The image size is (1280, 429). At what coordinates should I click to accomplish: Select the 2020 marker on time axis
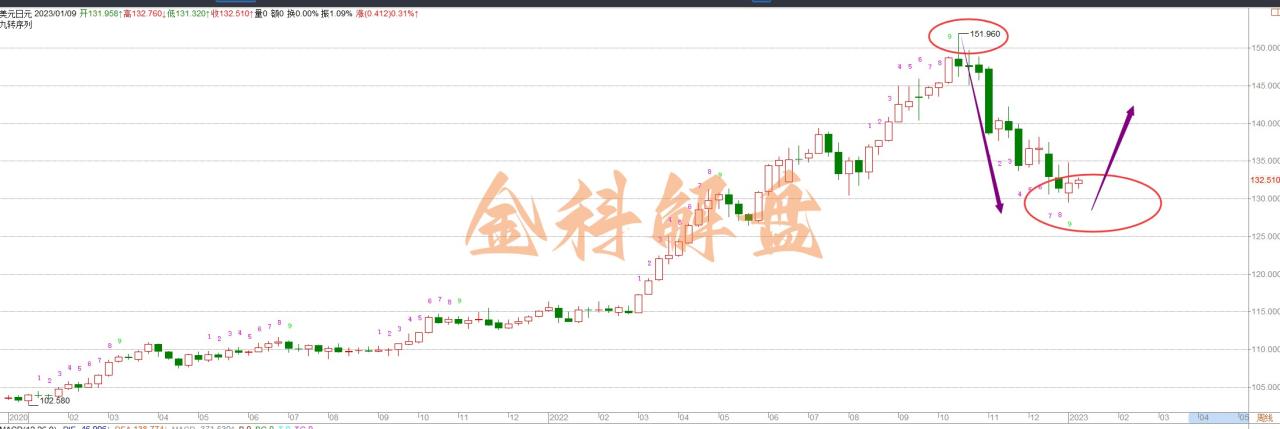[x=19, y=416]
